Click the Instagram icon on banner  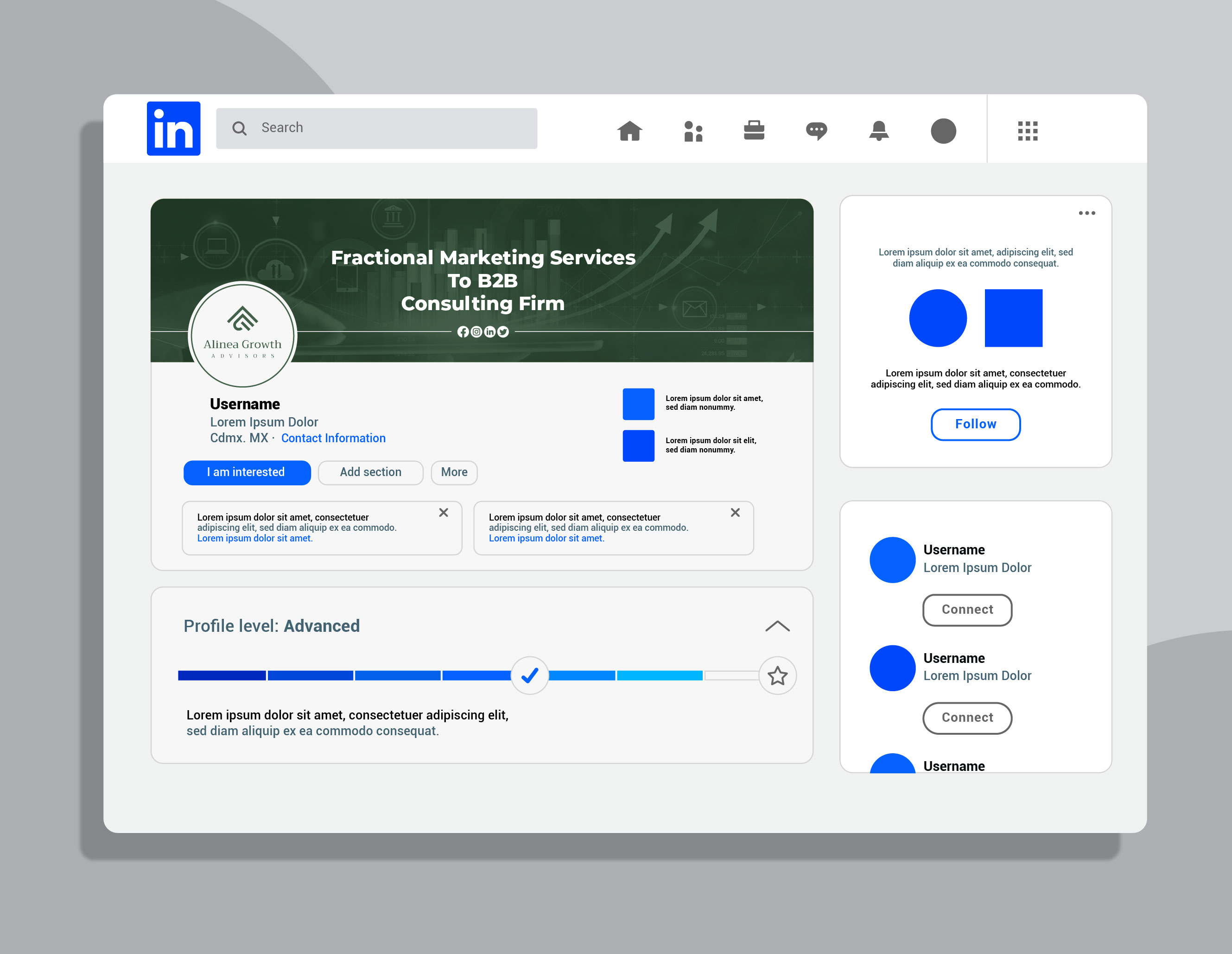pyautogui.click(x=476, y=332)
